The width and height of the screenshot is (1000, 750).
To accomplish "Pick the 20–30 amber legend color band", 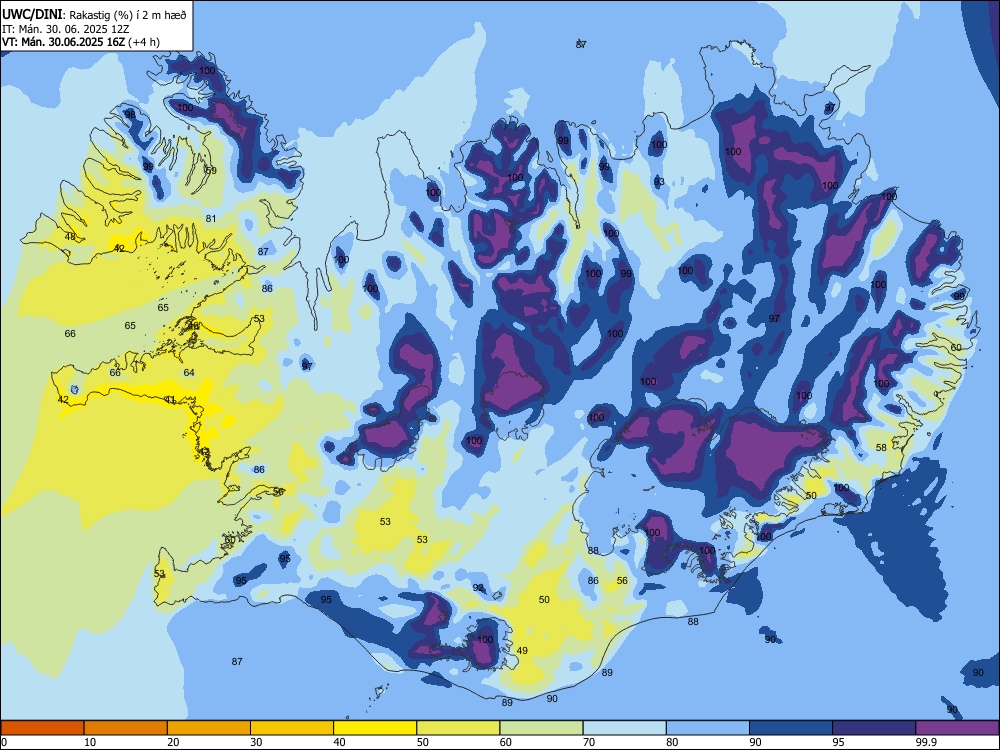I will (209, 728).
